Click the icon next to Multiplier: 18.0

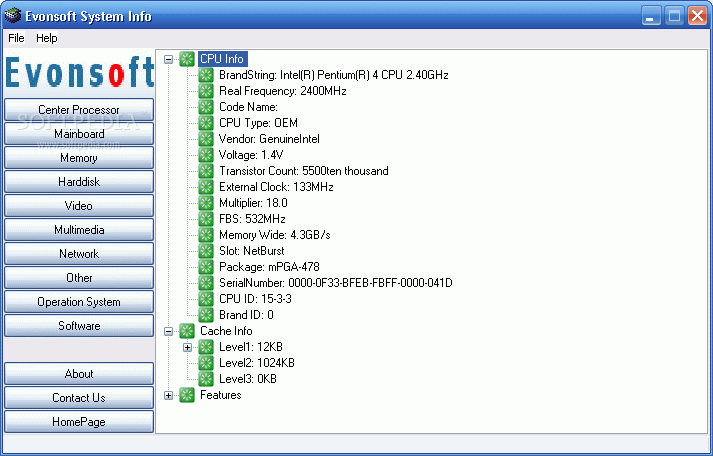coord(206,203)
